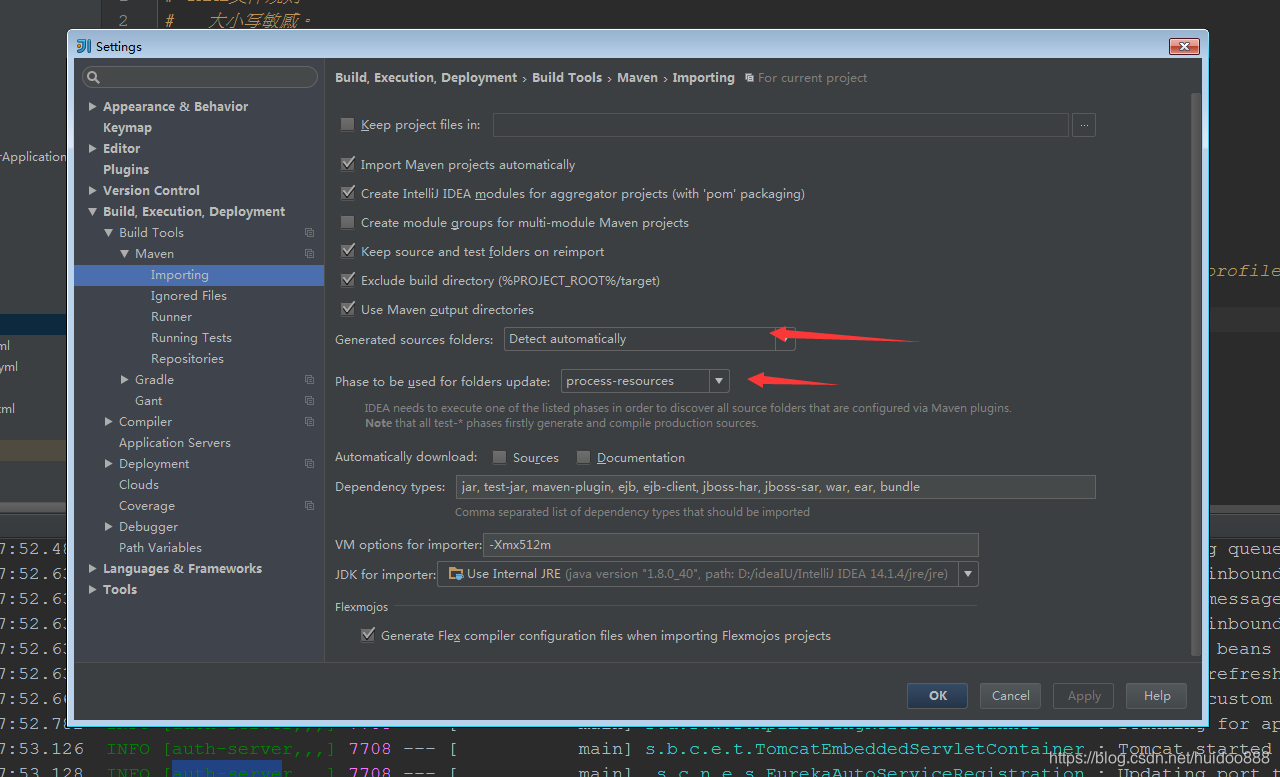The width and height of the screenshot is (1280, 777).
Task: Open the Generated sources folders dropdown
Action: 784,339
